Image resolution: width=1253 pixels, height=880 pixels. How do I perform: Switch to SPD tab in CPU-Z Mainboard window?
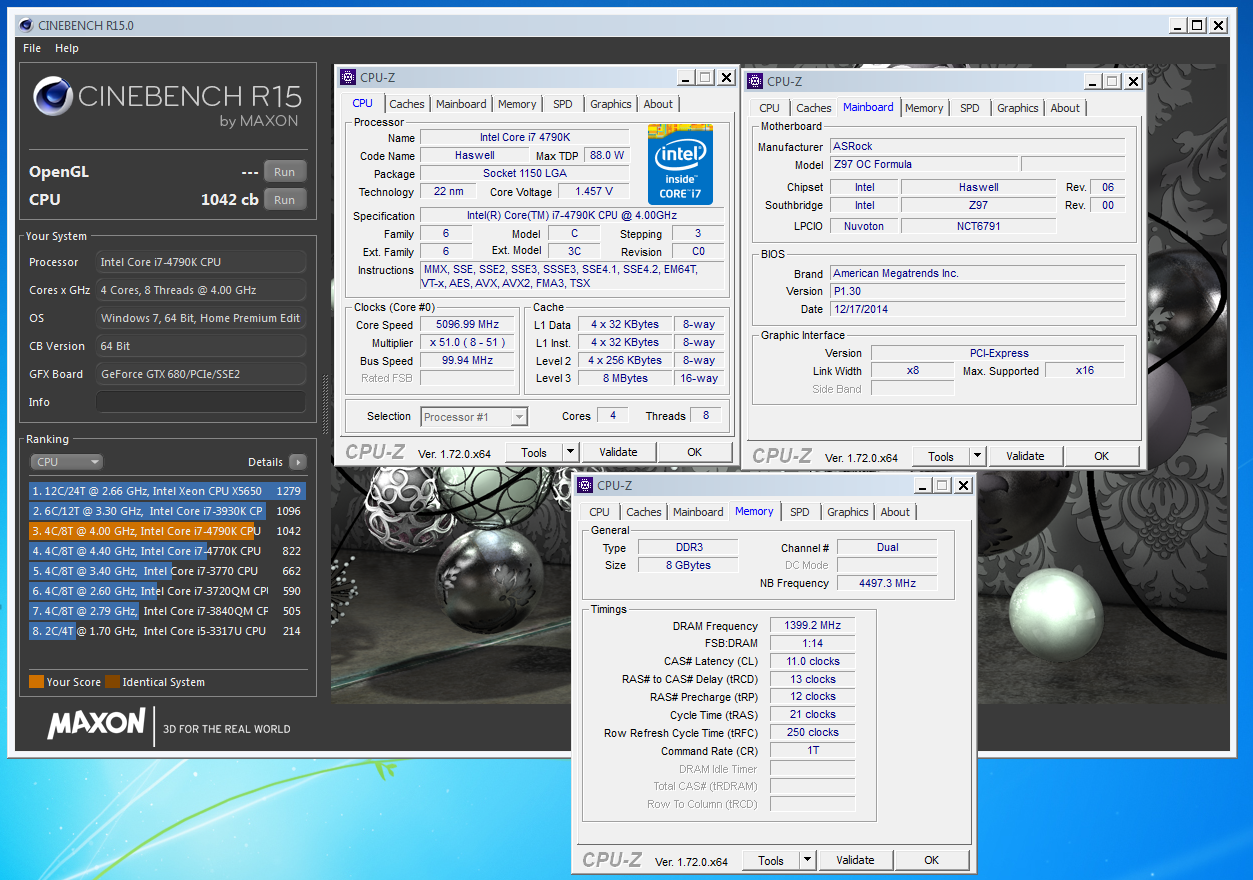[x=970, y=108]
